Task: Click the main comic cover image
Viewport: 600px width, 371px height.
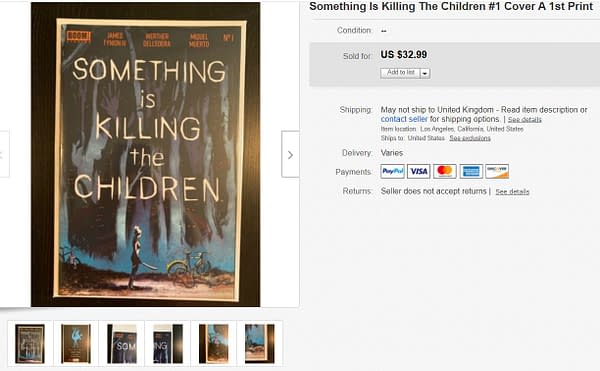Action: 145,155
